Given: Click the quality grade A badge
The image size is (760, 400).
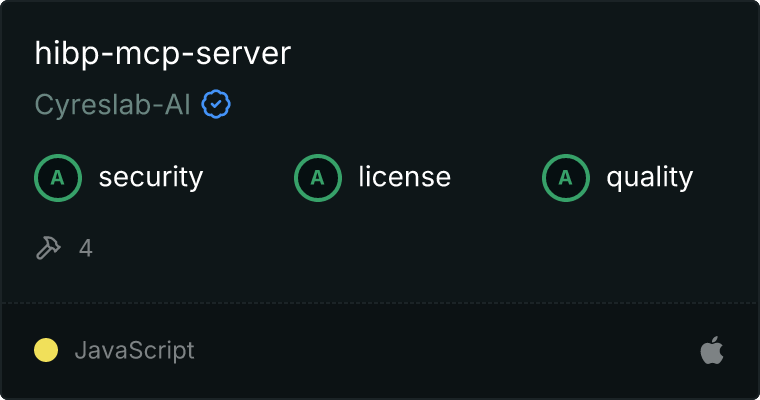Looking at the screenshot, I should pyautogui.click(x=566, y=178).
